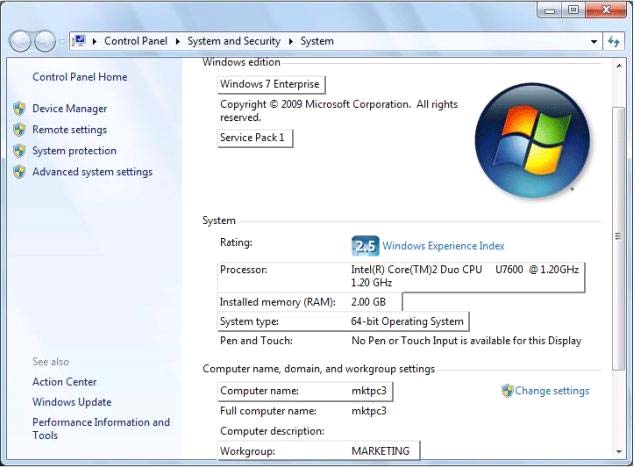Click the computer icon in address bar
Viewport: 635px width, 468px height.
click(x=79, y=40)
